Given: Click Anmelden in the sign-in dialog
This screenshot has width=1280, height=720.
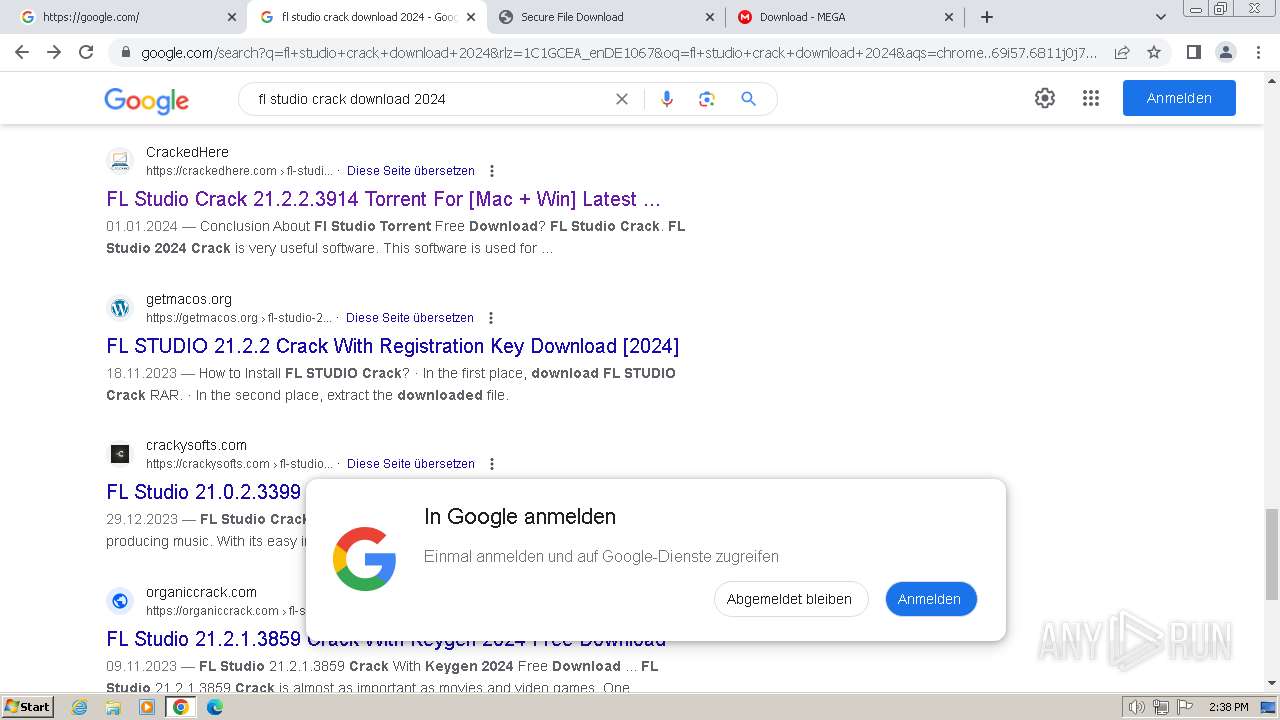Looking at the screenshot, I should coord(930,599).
